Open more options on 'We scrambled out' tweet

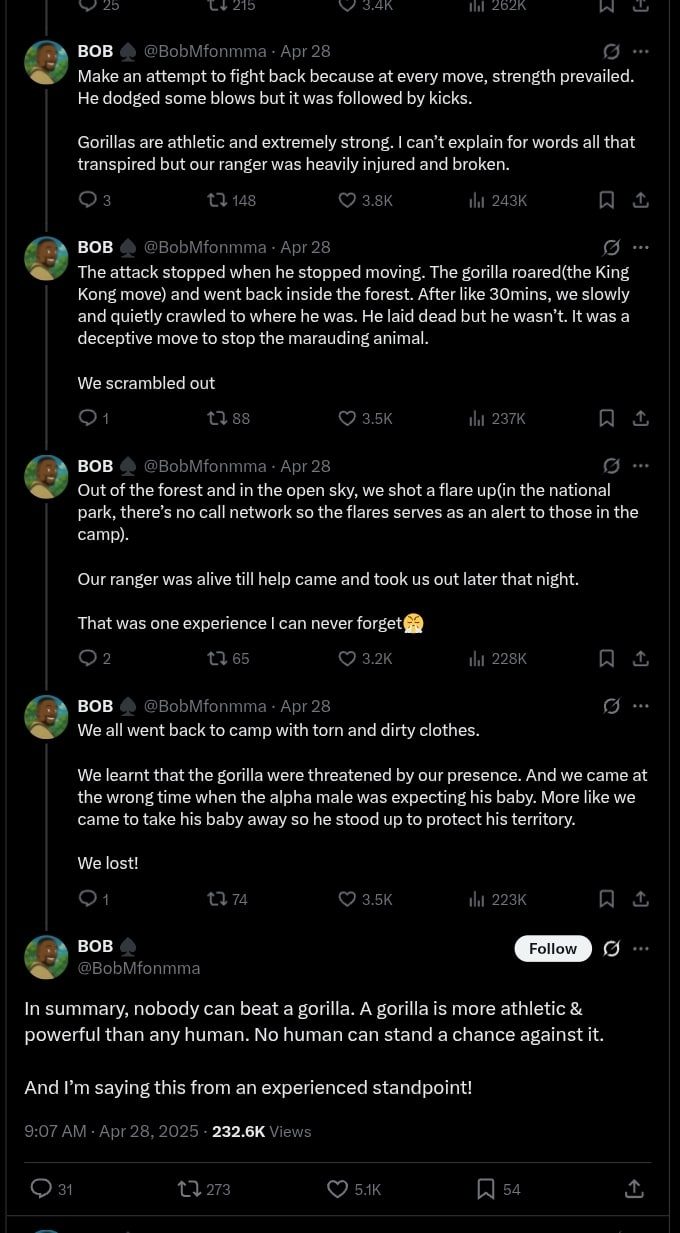pyautogui.click(x=641, y=247)
